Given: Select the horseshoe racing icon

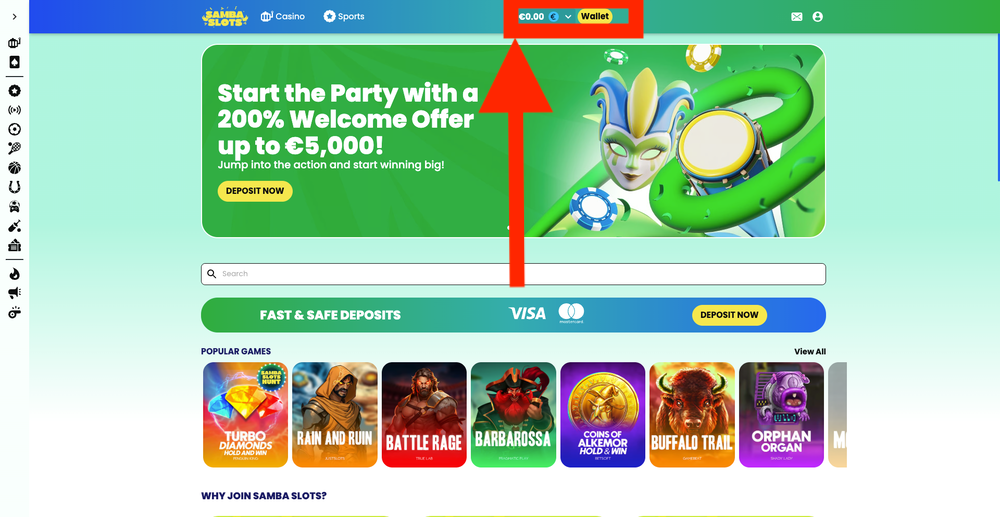Looking at the screenshot, I should click(x=14, y=187).
